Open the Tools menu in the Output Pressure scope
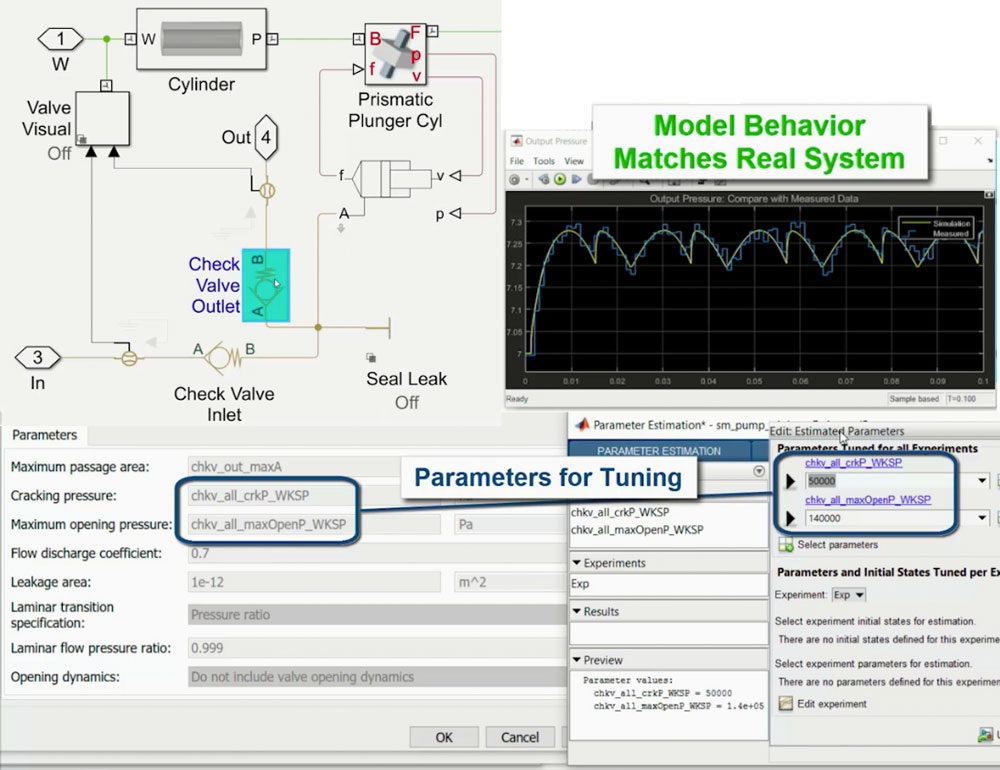Screen dimensions: 1000x770 pyautogui.click(x=545, y=160)
